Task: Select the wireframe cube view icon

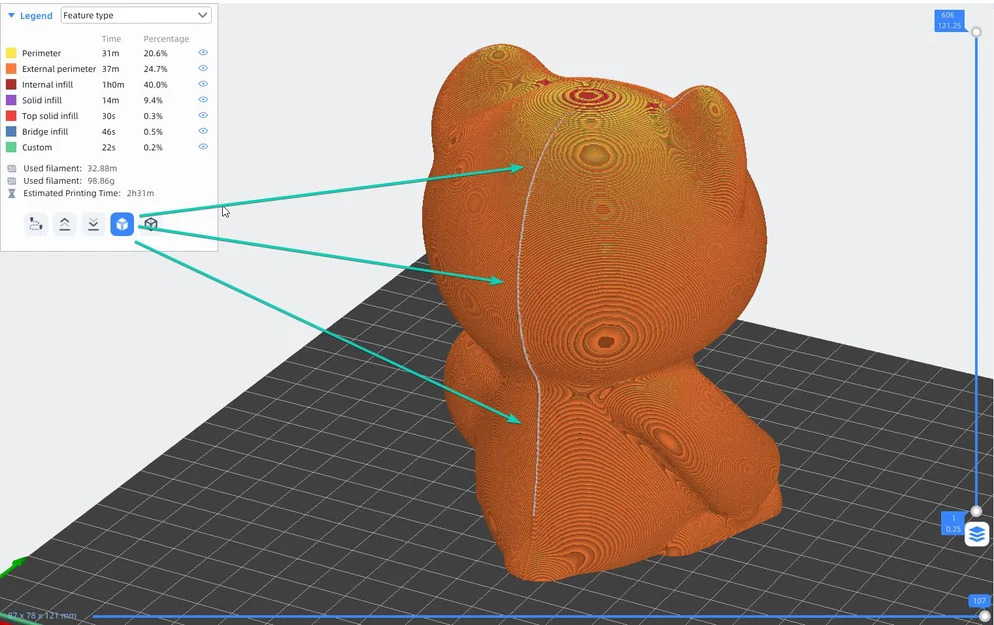Action: point(151,224)
